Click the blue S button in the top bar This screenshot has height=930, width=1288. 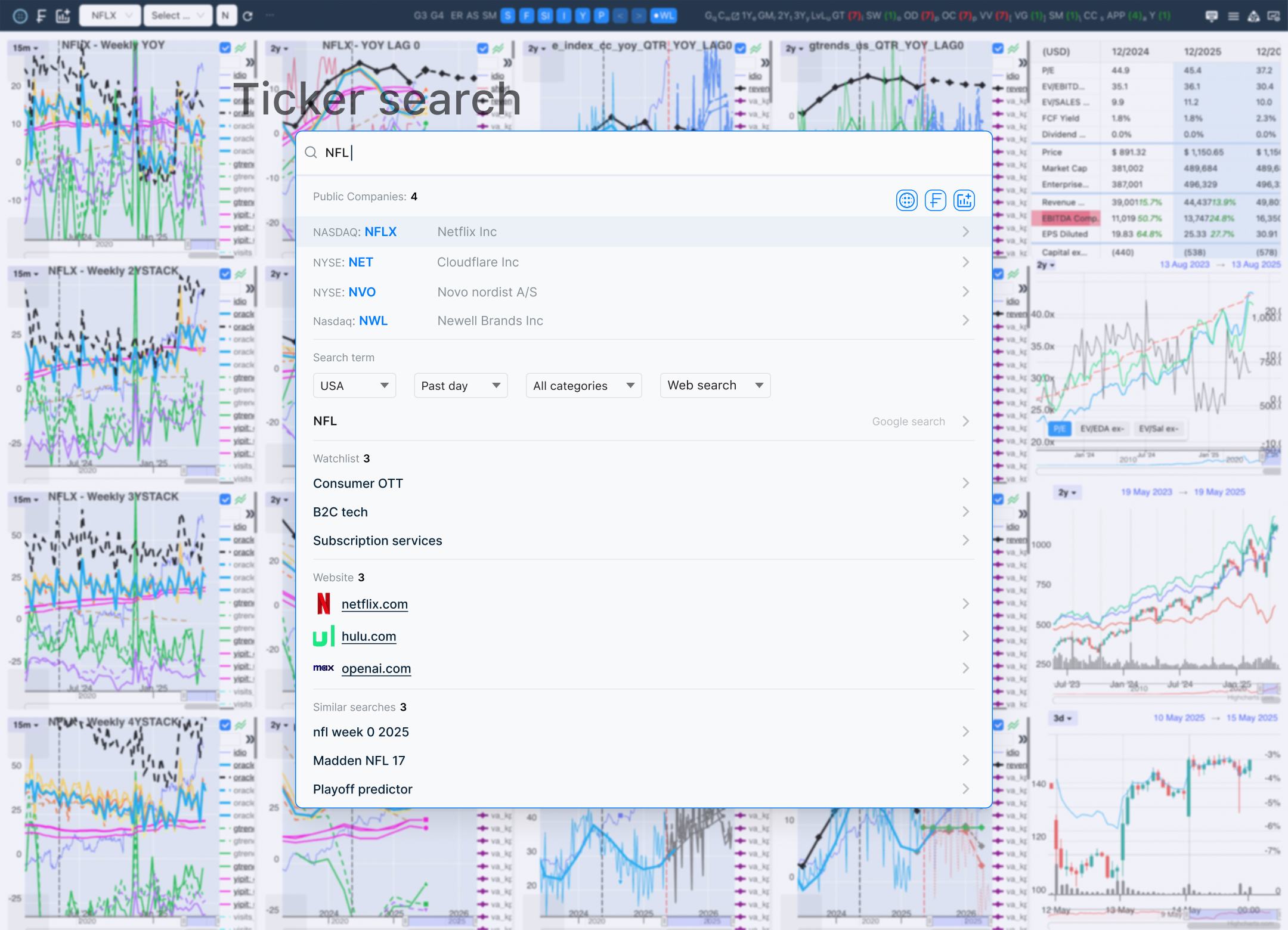507,16
